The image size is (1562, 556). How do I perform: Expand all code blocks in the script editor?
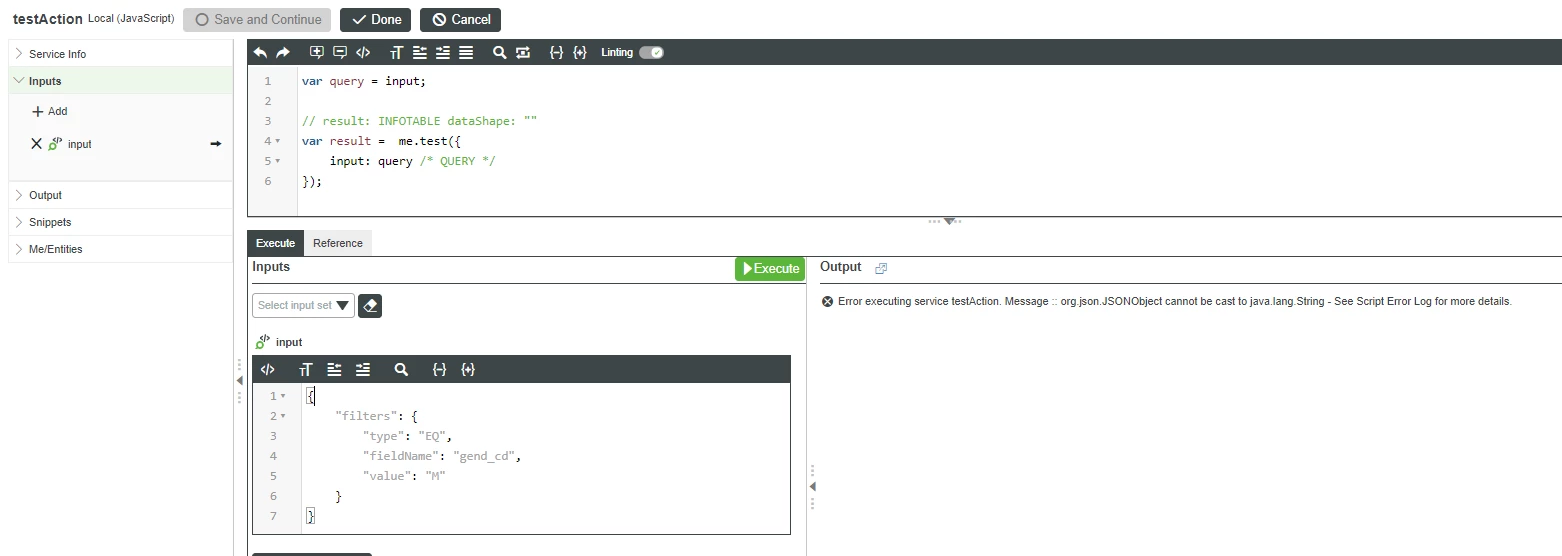[x=580, y=53]
